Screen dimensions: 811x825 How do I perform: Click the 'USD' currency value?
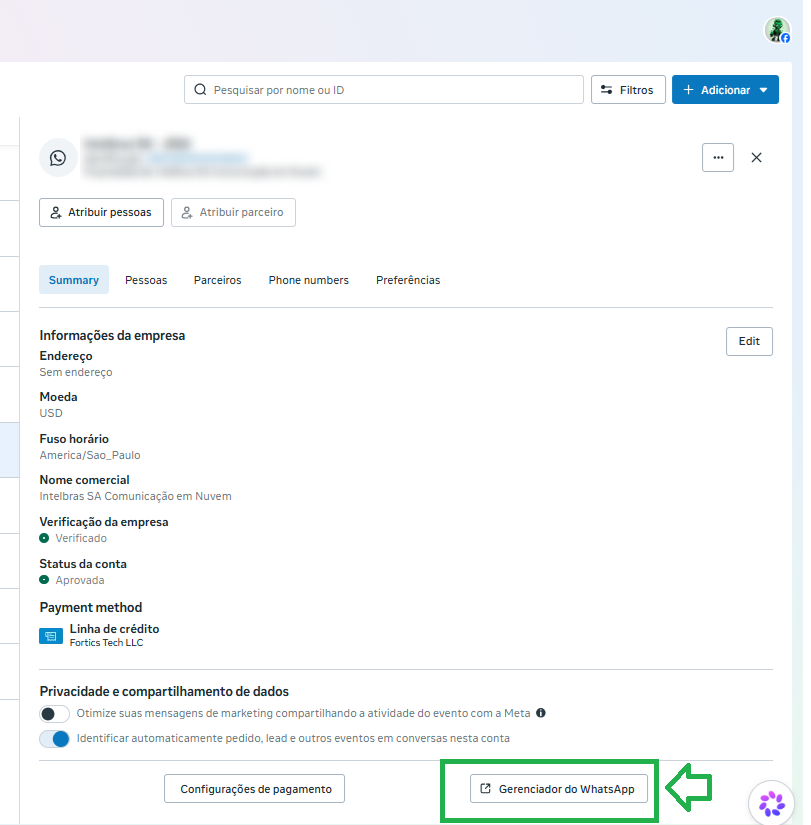pyautogui.click(x=51, y=413)
